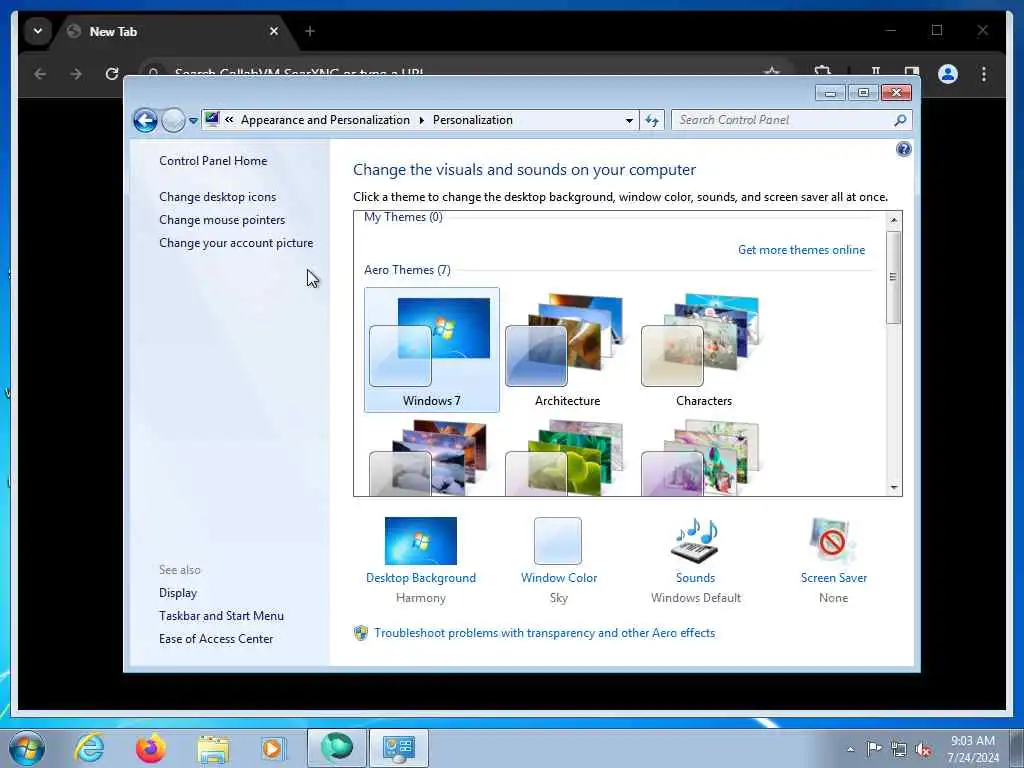Click the theme list scroll down arrow
This screenshot has height=768, width=1024.
pos(894,487)
